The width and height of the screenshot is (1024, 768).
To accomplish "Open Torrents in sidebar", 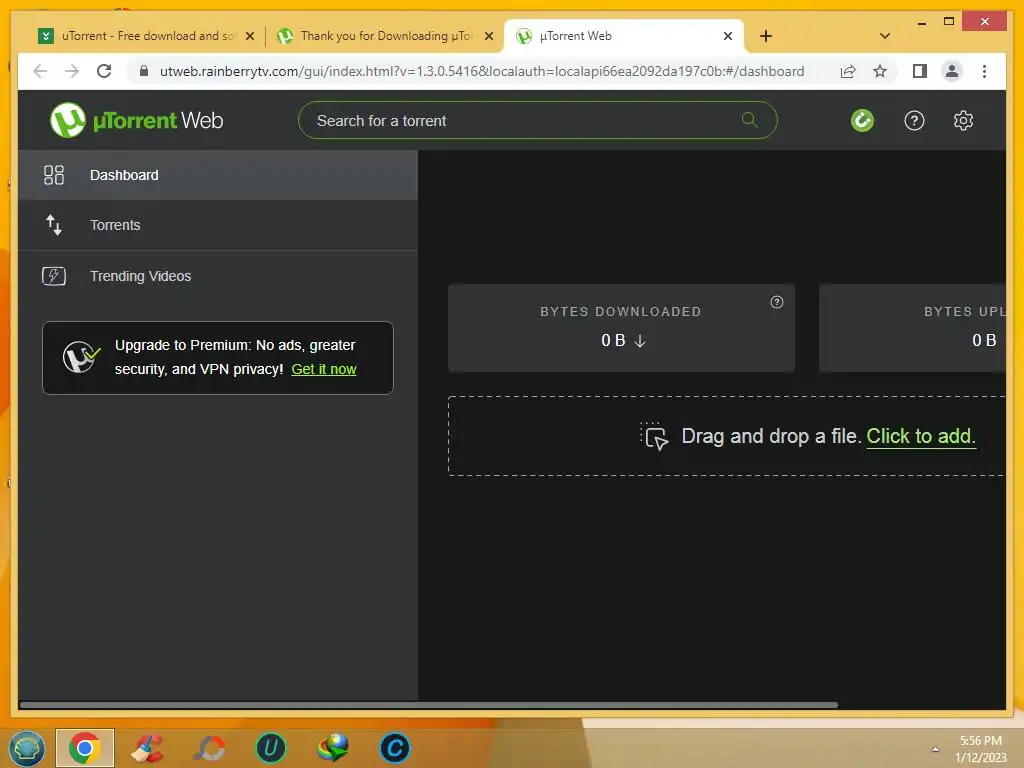I will click(x=218, y=225).
